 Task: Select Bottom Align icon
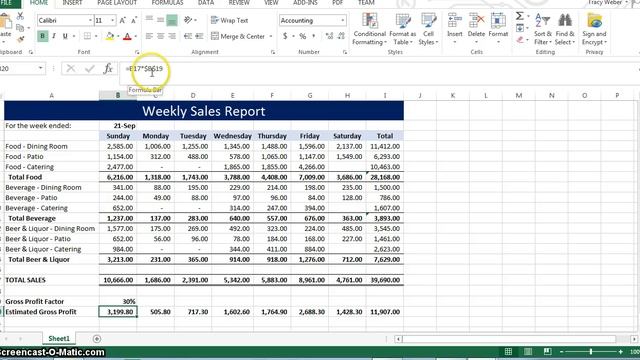(172, 20)
